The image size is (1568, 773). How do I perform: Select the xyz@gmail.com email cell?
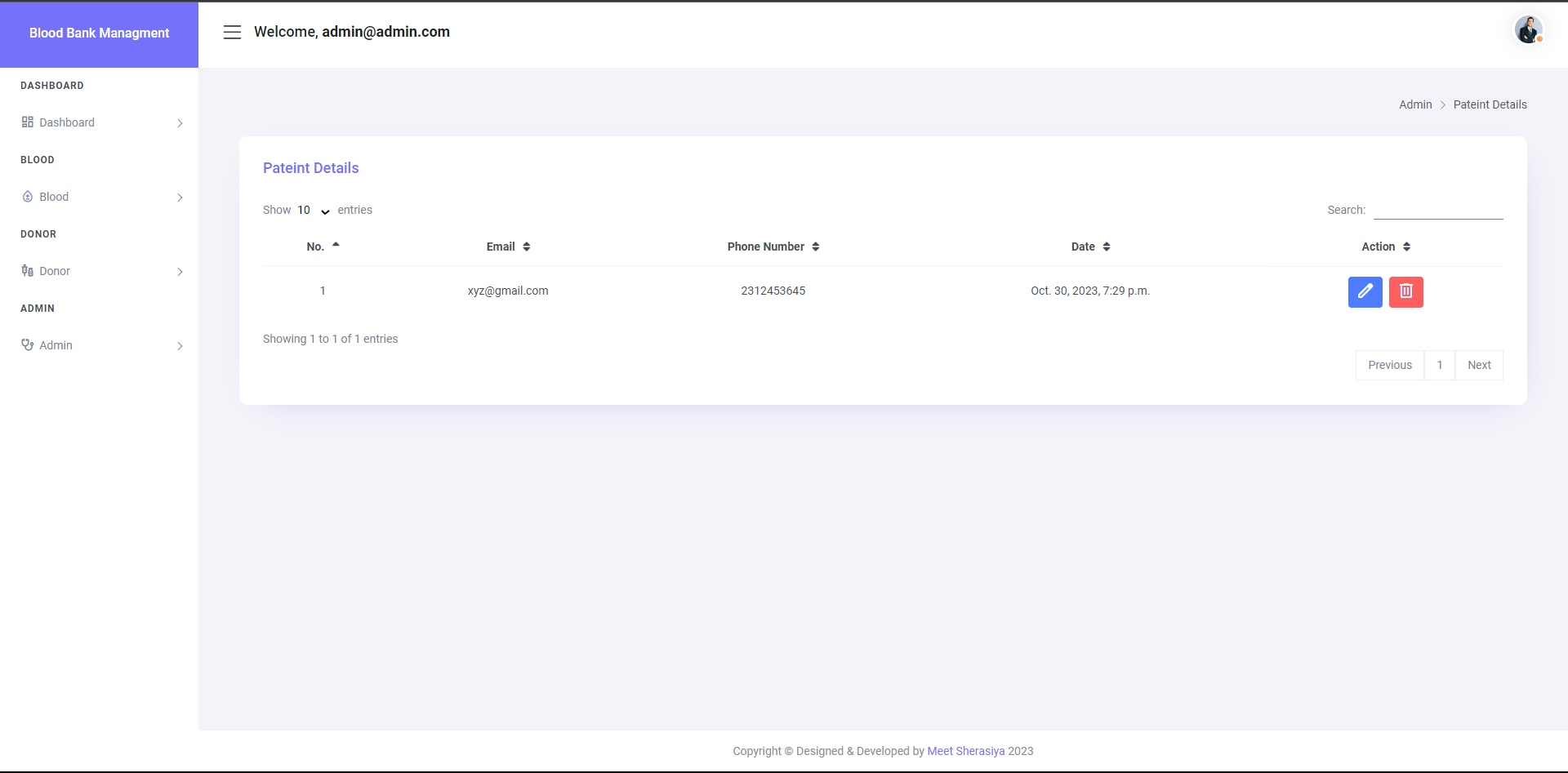508,291
